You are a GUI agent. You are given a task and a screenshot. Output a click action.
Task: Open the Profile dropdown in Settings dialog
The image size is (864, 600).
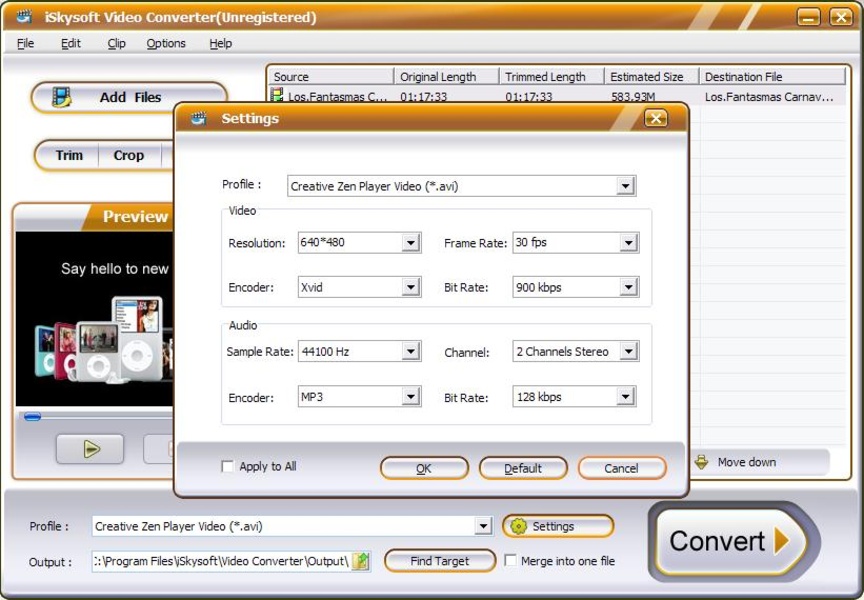click(x=625, y=186)
